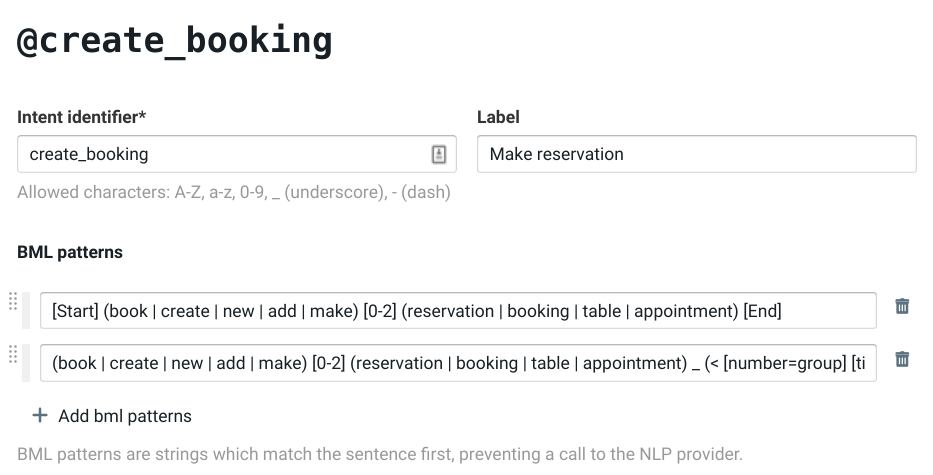Image resolution: width=933 pixels, height=475 pixels.
Task: Click the Label caption above Make reservation
Action: pos(498,117)
